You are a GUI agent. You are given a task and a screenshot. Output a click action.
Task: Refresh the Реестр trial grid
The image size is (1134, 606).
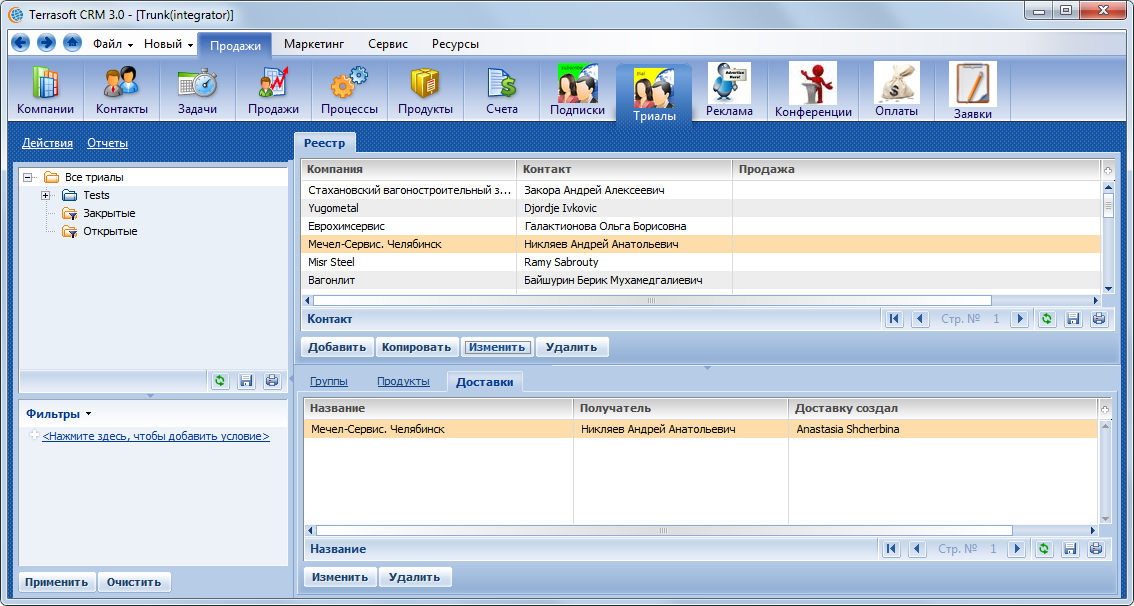coord(1046,319)
